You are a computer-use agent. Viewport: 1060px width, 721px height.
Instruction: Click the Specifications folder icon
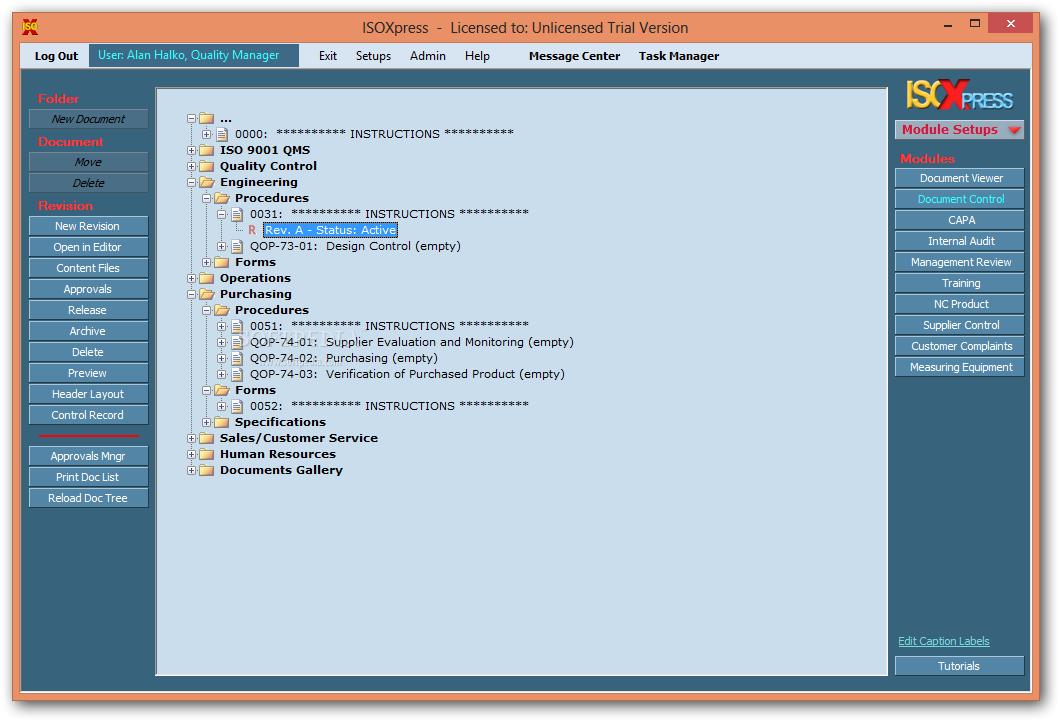[222, 422]
